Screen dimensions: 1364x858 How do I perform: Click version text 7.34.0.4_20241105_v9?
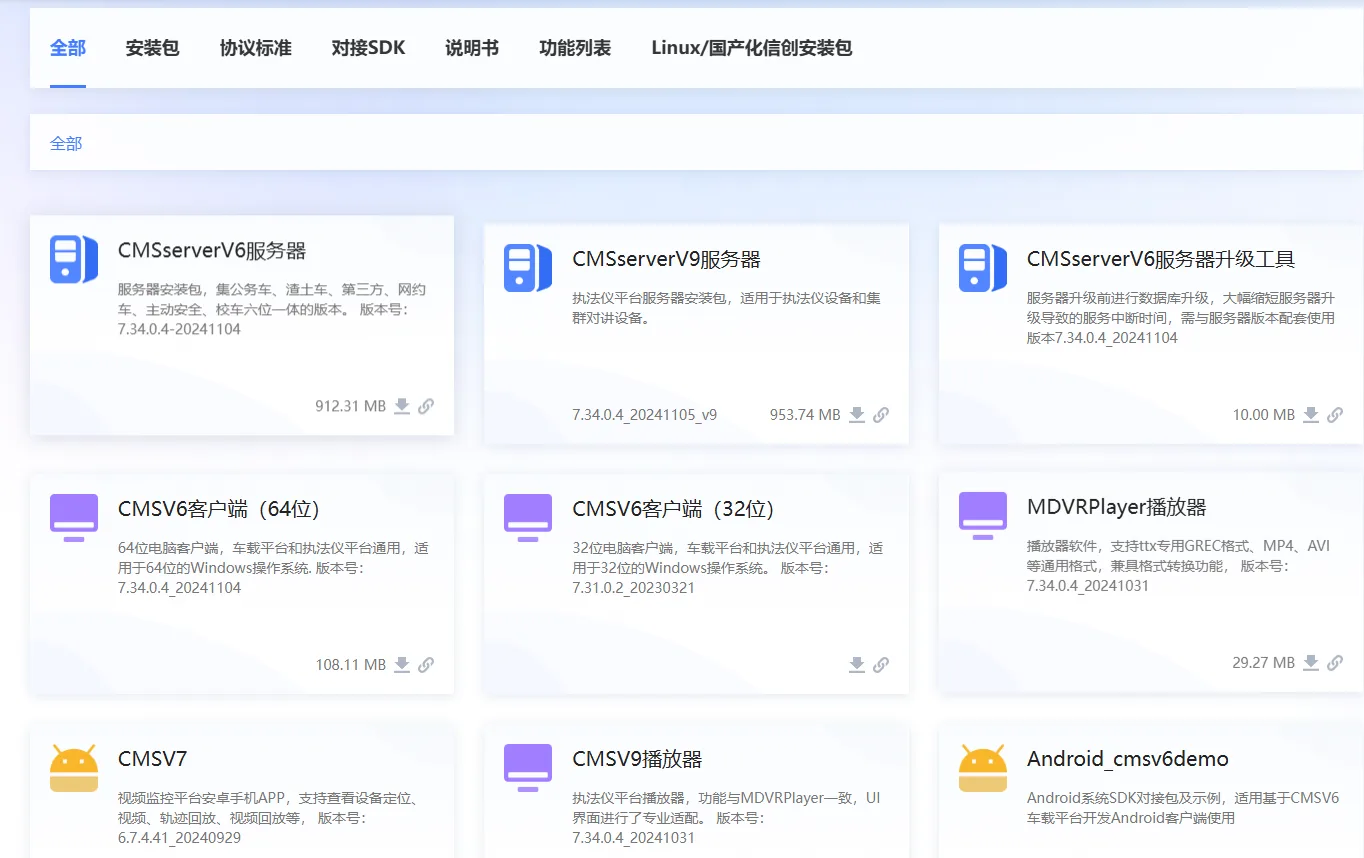click(x=645, y=415)
